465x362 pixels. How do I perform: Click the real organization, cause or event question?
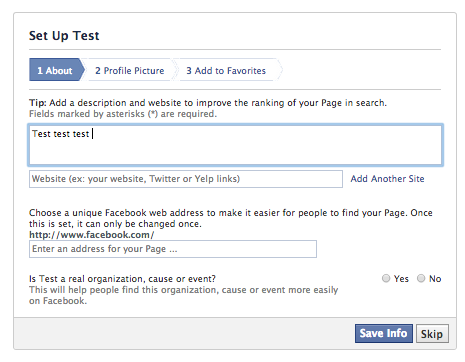click(x=122, y=279)
